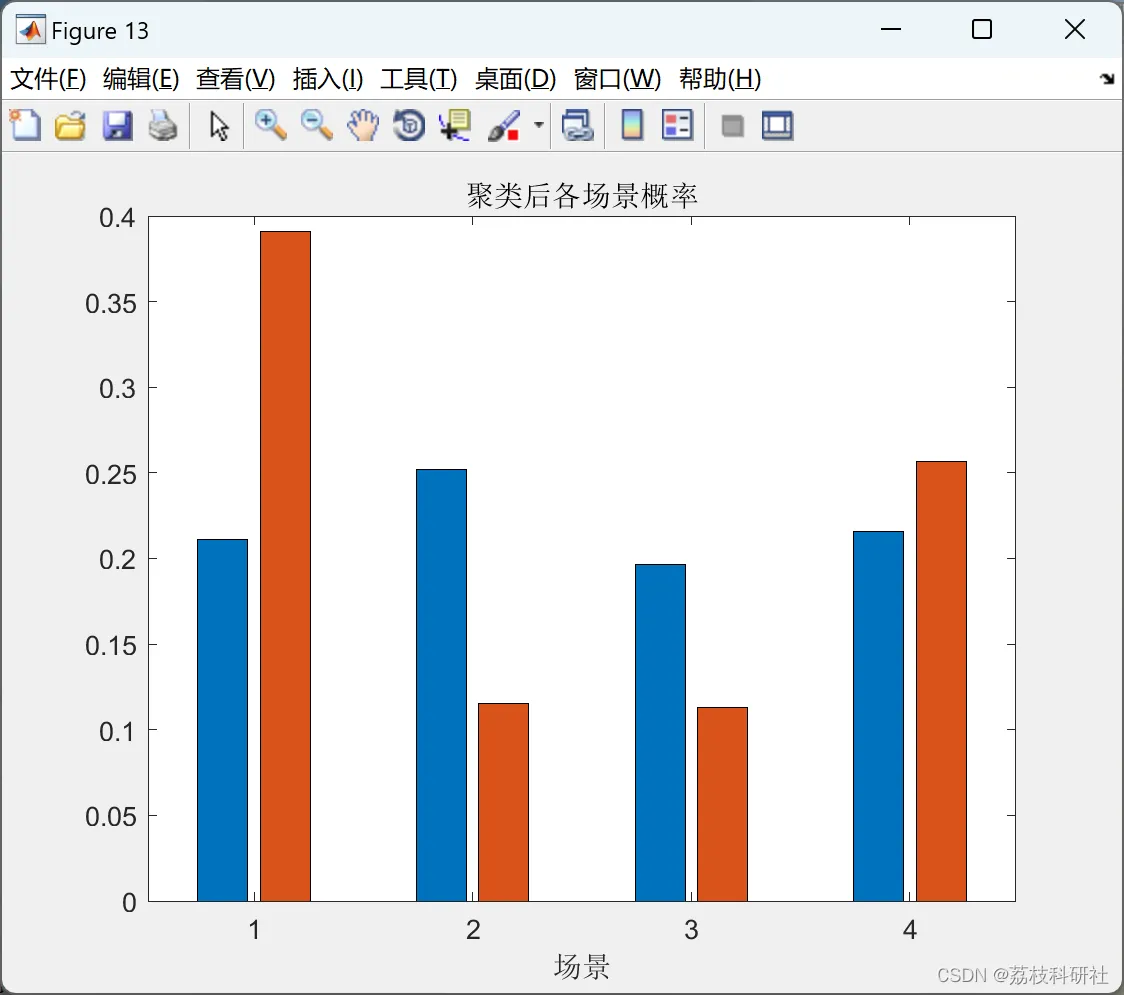The width and height of the screenshot is (1124, 995).
Task: Open the 文件(F) menu
Action: [48, 79]
